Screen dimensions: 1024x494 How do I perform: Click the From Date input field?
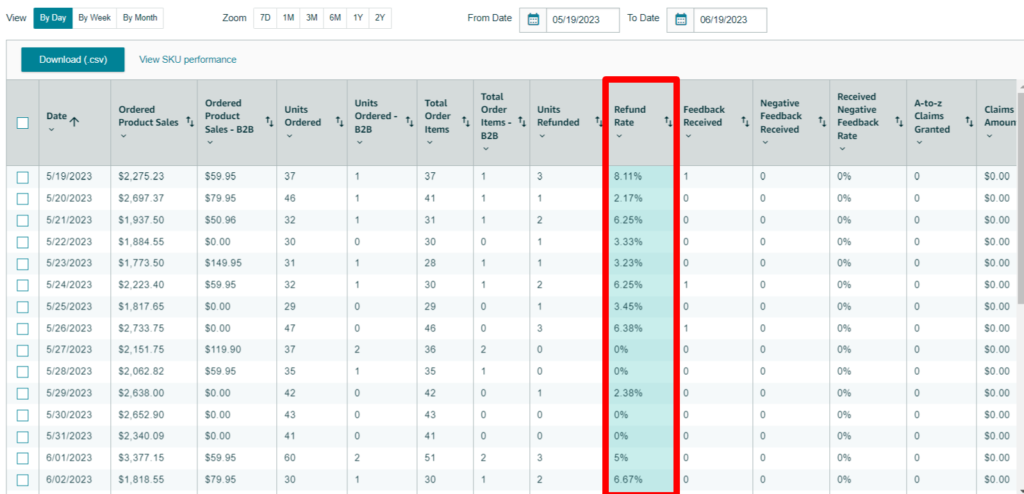pyautogui.click(x=582, y=19)
